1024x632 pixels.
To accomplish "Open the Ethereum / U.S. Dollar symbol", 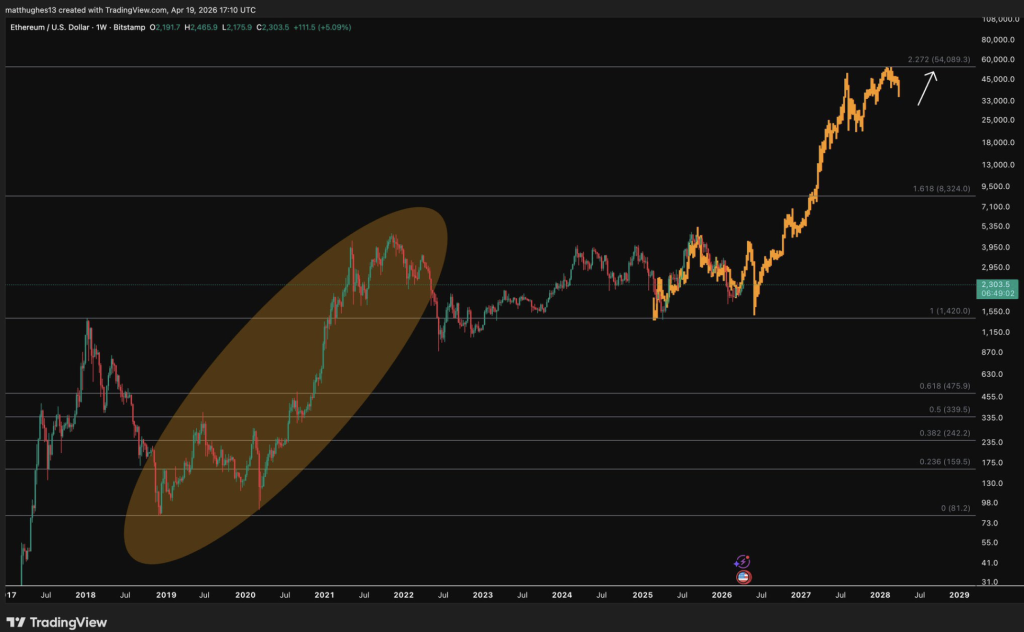I will coord(50,29).
